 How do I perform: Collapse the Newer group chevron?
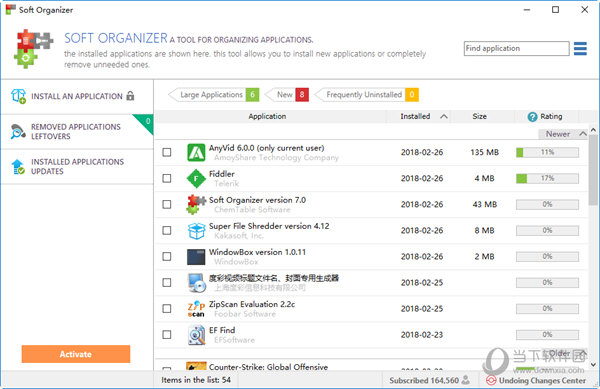point(583,134)
